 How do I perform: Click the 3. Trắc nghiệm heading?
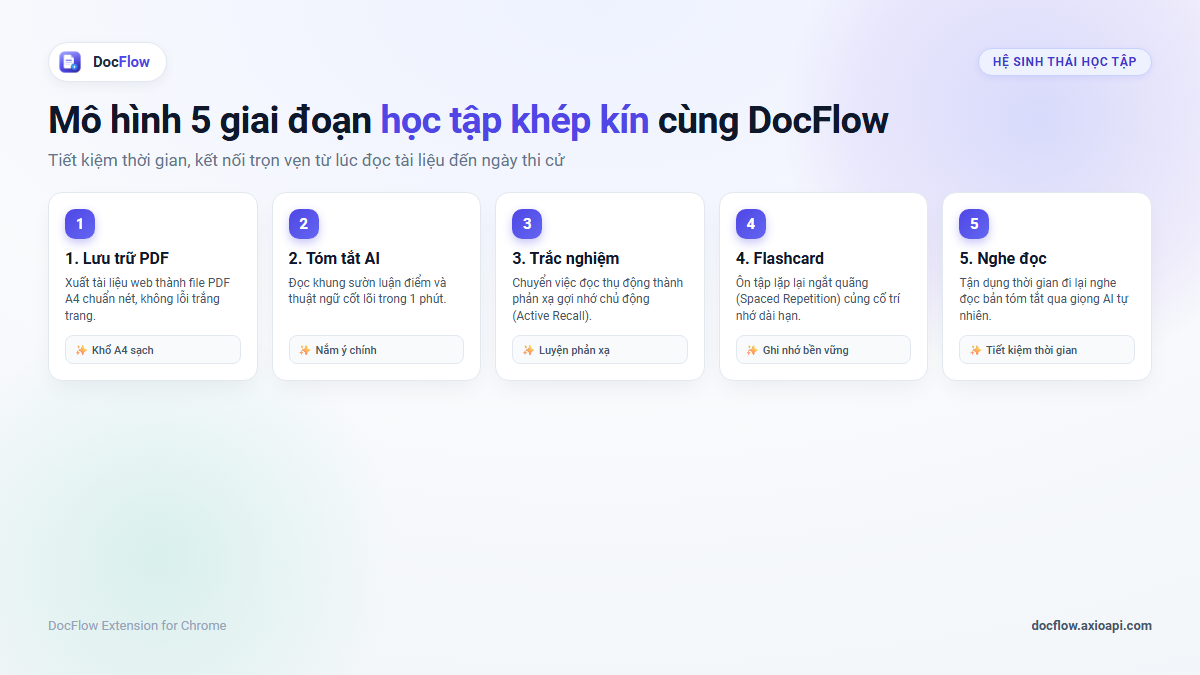pyautogui.click(x=566, y=259)
